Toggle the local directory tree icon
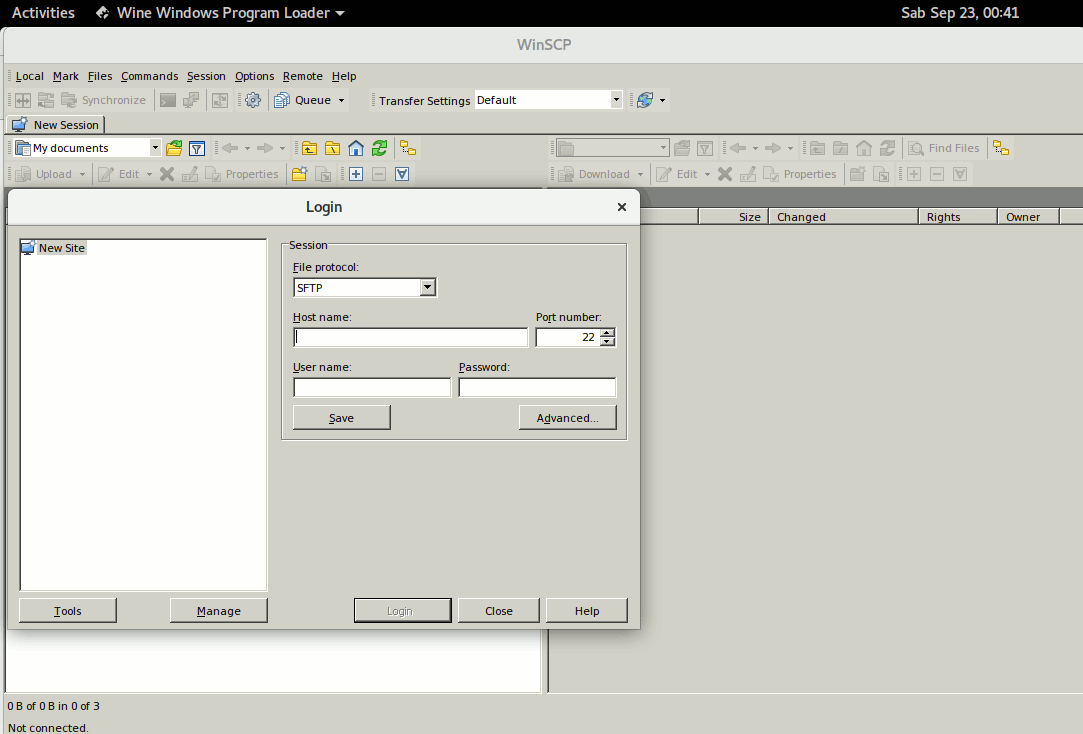Screen dimensions: 1083x734 (408, 148)
